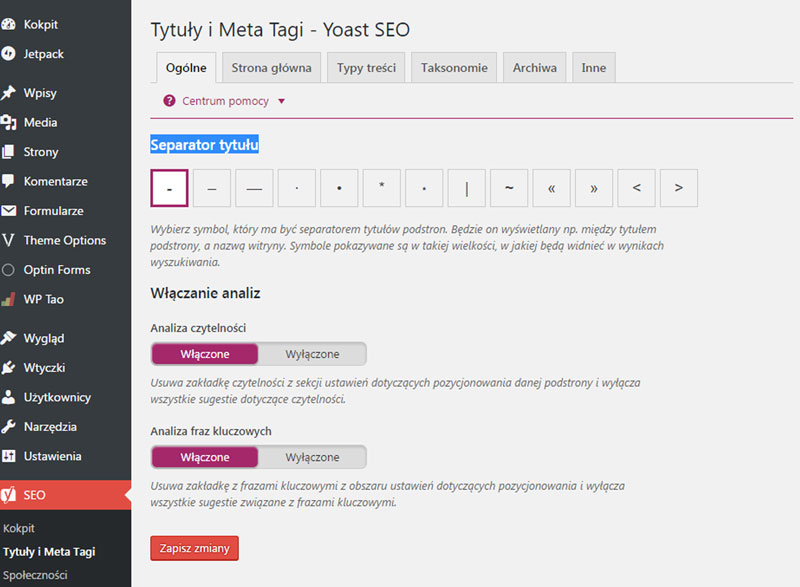Click the highlighted Separator tytułu heading
800x587 pixels.
click(205, 145)
